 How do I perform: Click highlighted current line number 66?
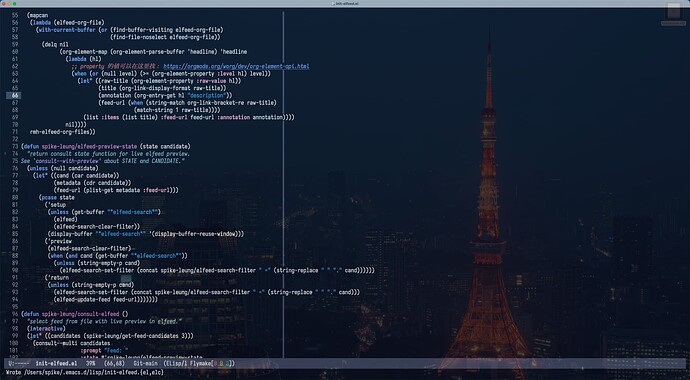15,95
